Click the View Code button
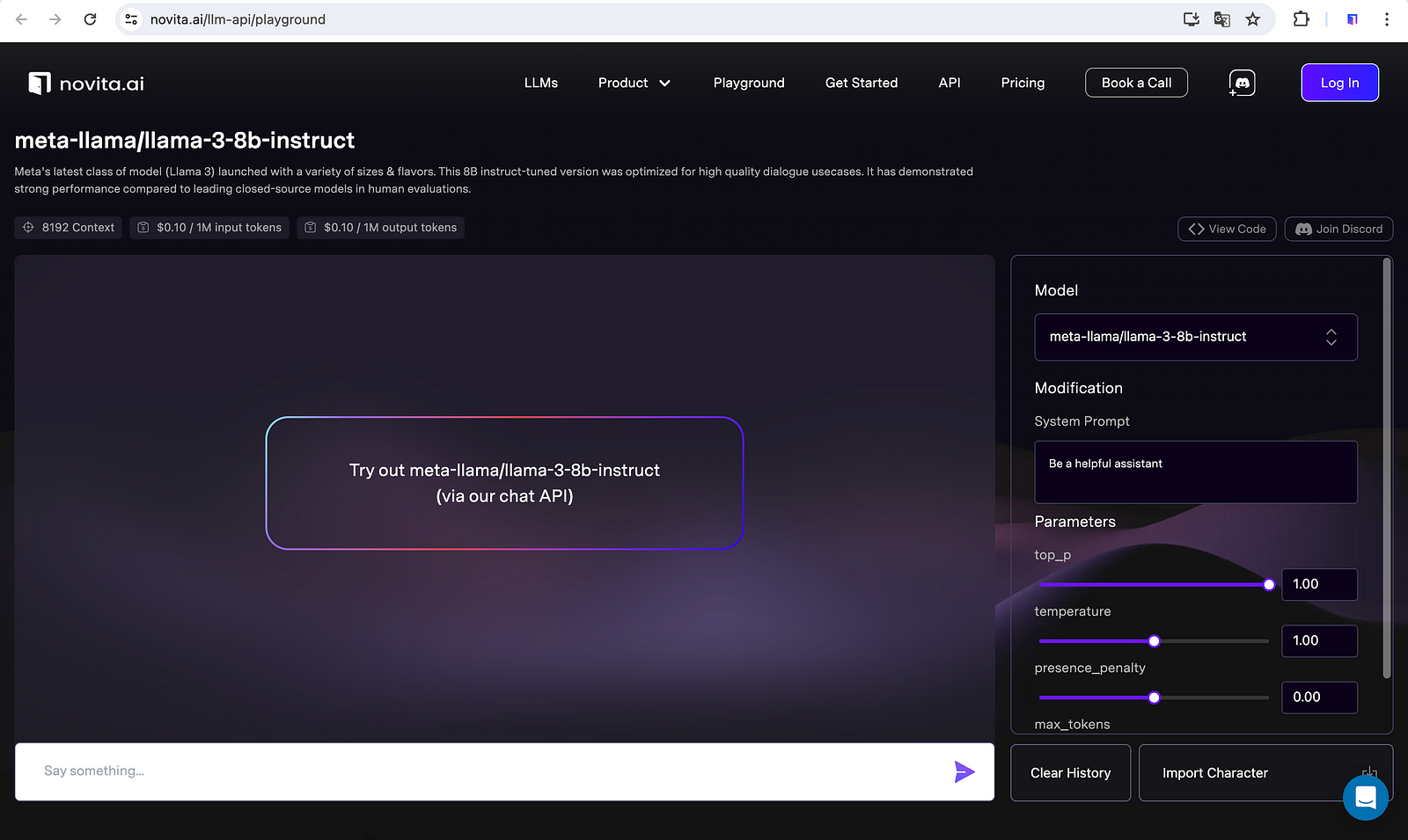 (x=1227, y=229)
